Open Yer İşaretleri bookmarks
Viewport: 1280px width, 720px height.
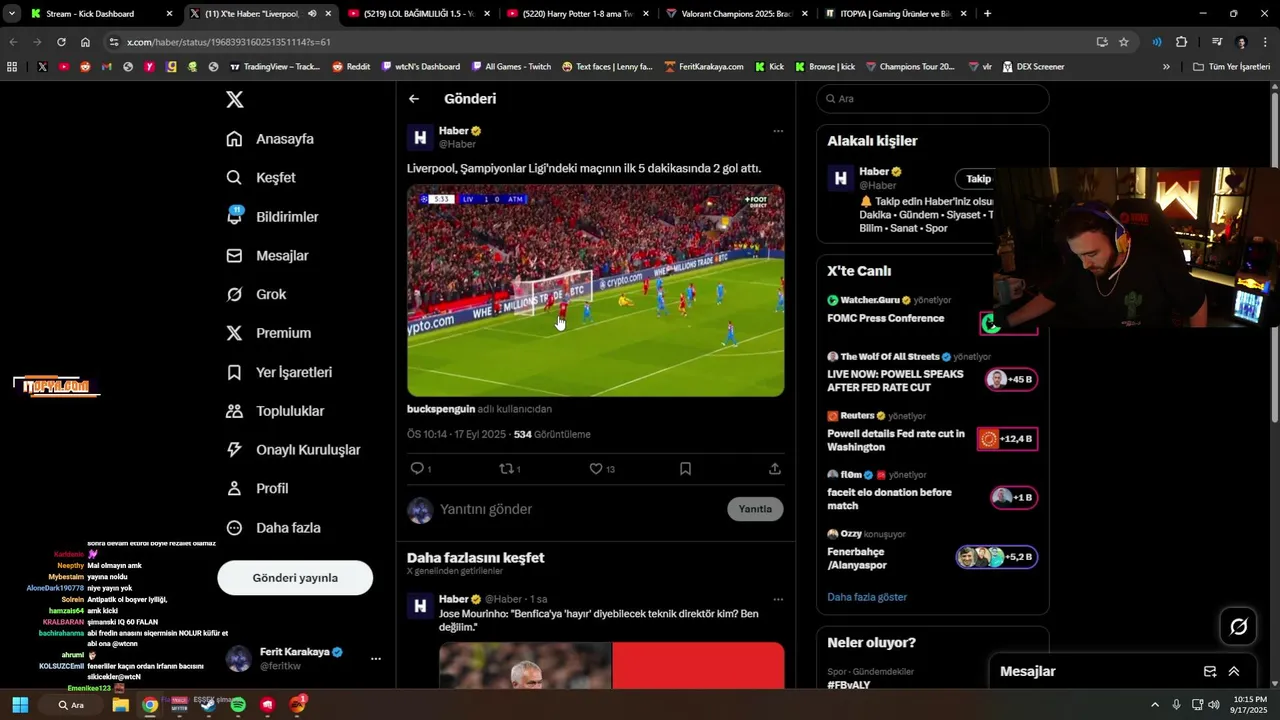pyautogui.click(x=279, y=372)
